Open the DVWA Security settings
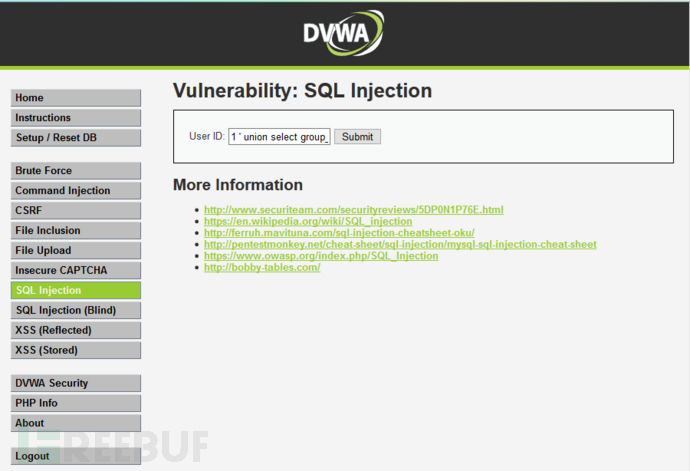Image resolution: width=690 pixels, height=471 pixels. coord(76,383)
